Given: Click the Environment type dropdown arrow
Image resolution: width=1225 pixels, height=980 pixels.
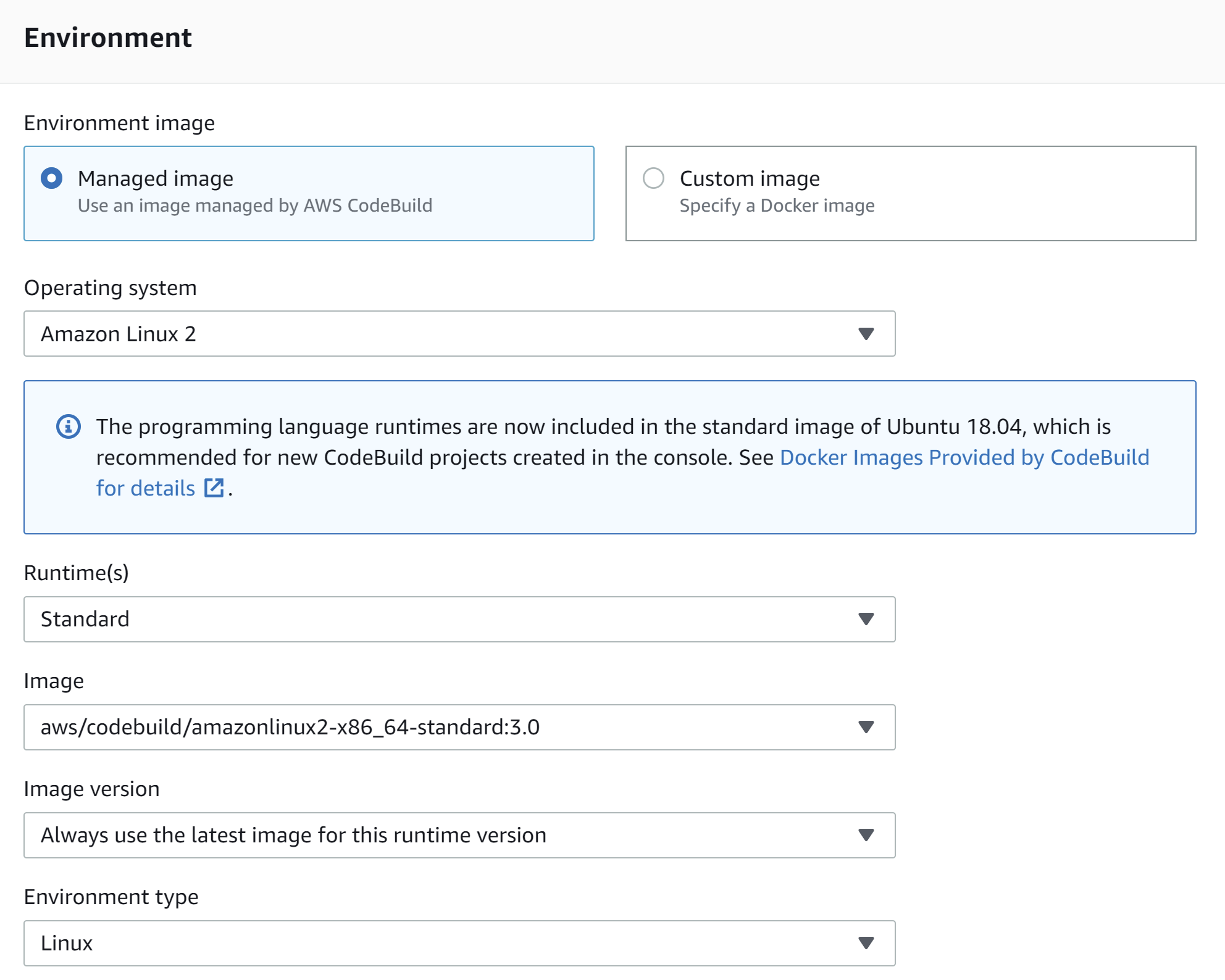Looking at the screenshot, I should 866,943.
